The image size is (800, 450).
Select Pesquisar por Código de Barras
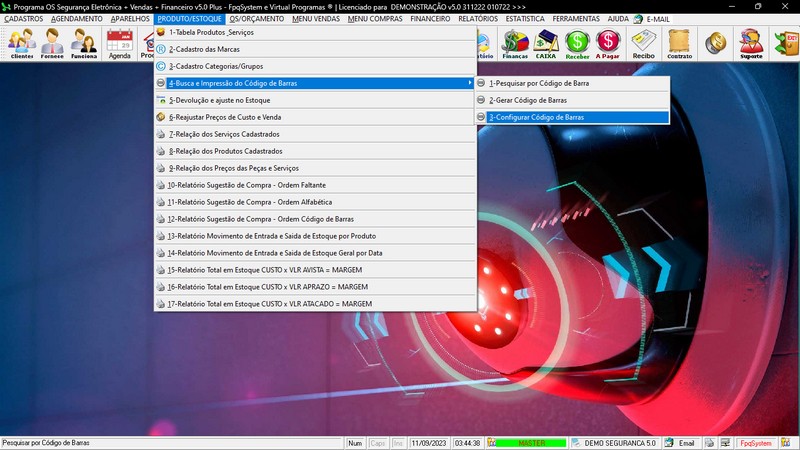coord(539,83)
